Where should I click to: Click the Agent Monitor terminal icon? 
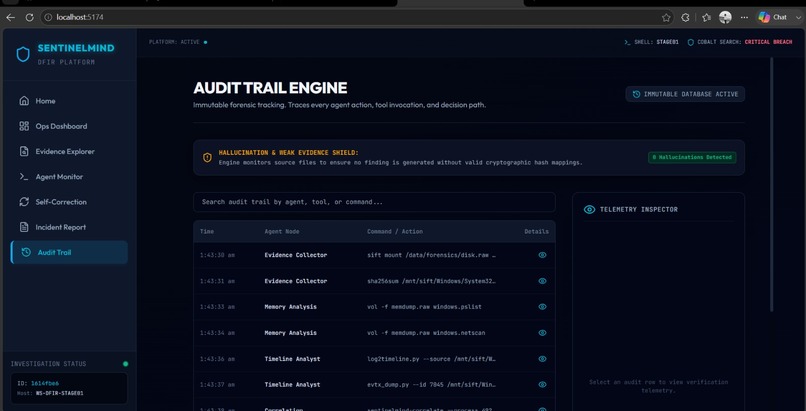[24, 176]
